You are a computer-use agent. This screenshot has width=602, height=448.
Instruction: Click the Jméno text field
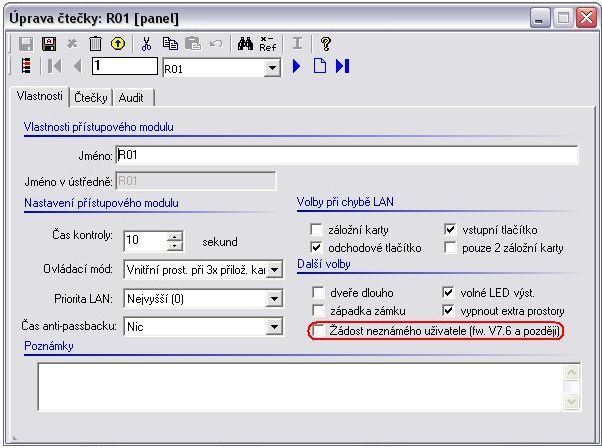point(346,155)
